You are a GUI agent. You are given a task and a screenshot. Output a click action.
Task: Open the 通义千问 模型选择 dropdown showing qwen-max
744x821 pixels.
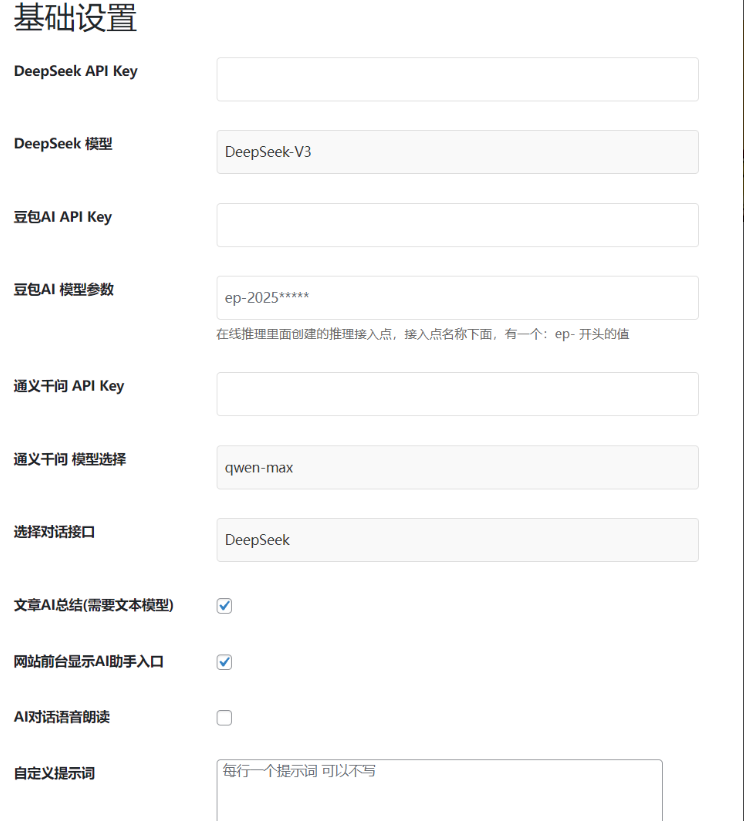tap(457, 468)
